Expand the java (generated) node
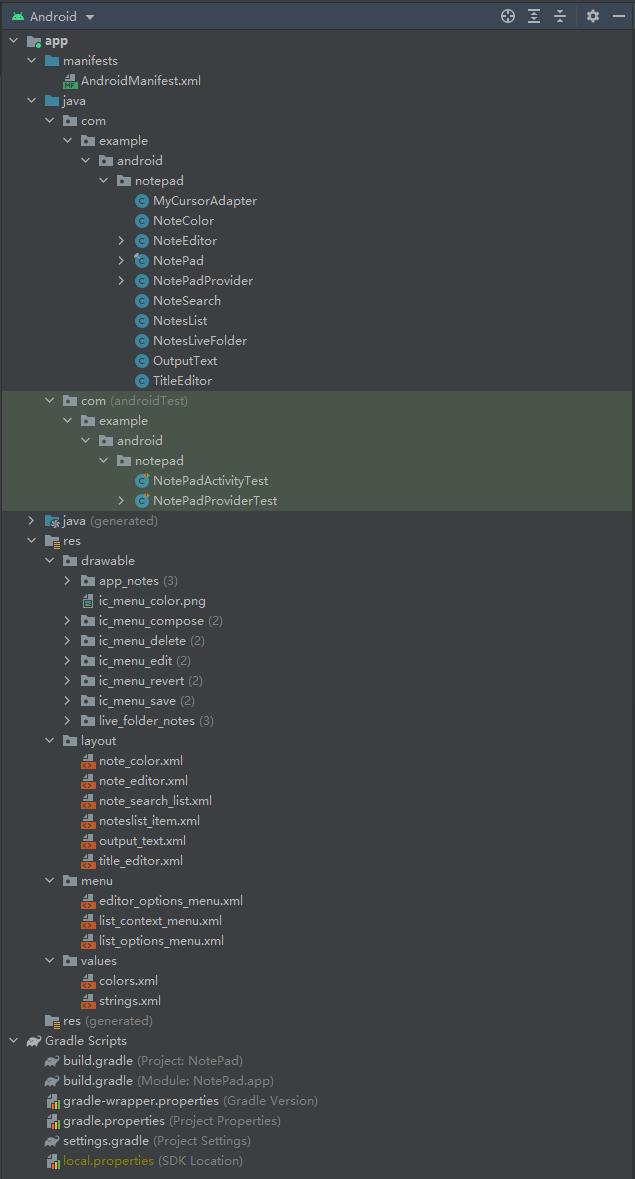This screenshot has height=1179, width=635. click(x=31, y=520)
